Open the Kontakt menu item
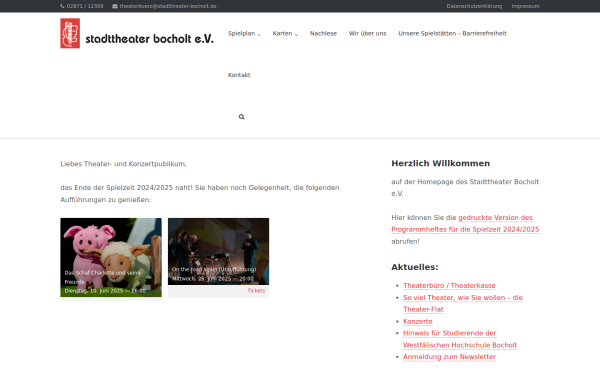 [239, 75]
